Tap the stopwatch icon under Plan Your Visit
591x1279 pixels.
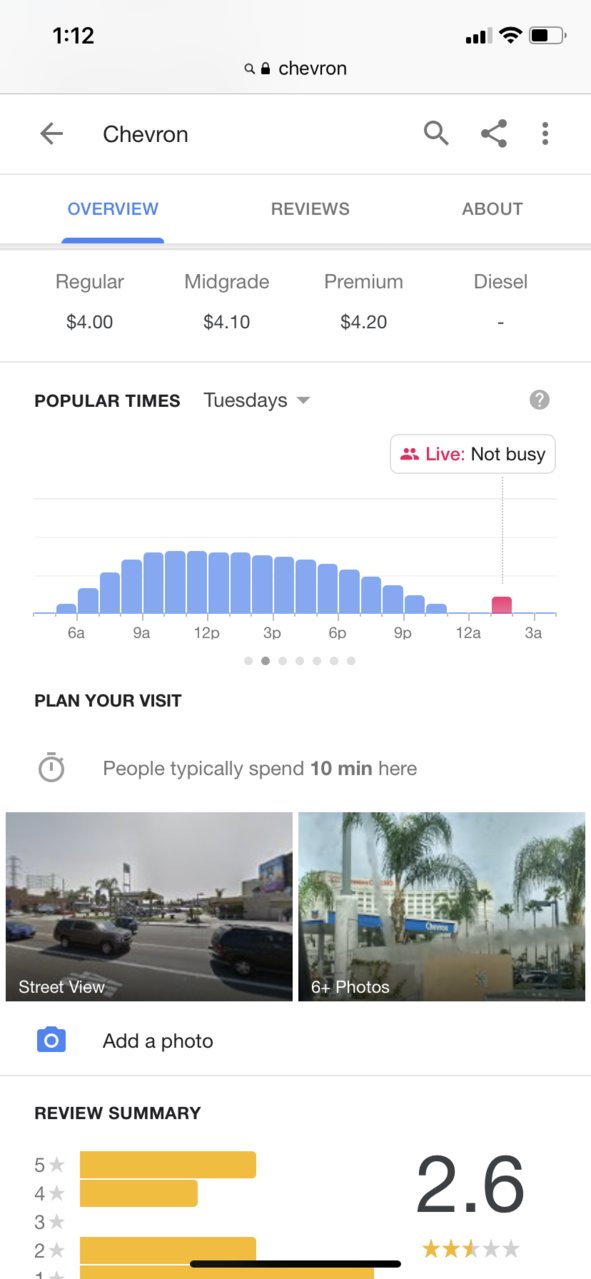[51, 768]
